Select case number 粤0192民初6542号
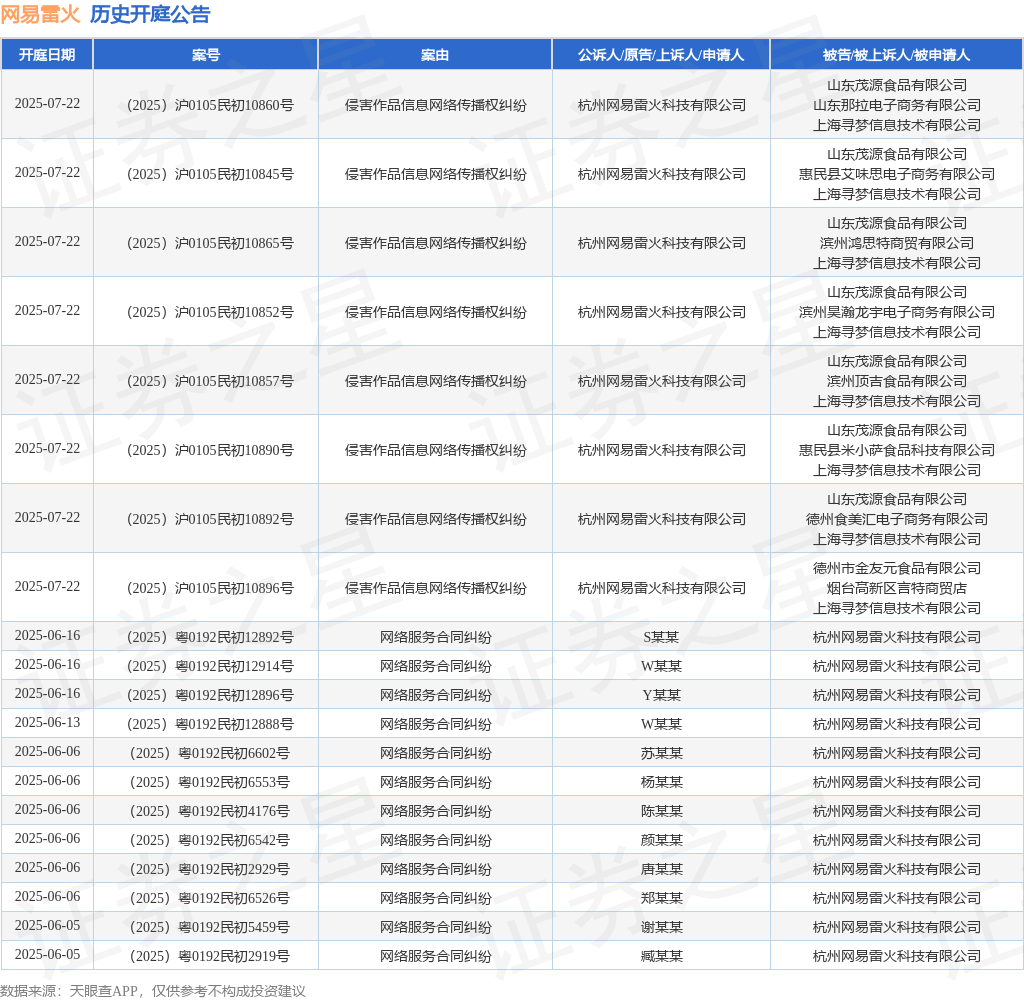 [x=210, y=840]
